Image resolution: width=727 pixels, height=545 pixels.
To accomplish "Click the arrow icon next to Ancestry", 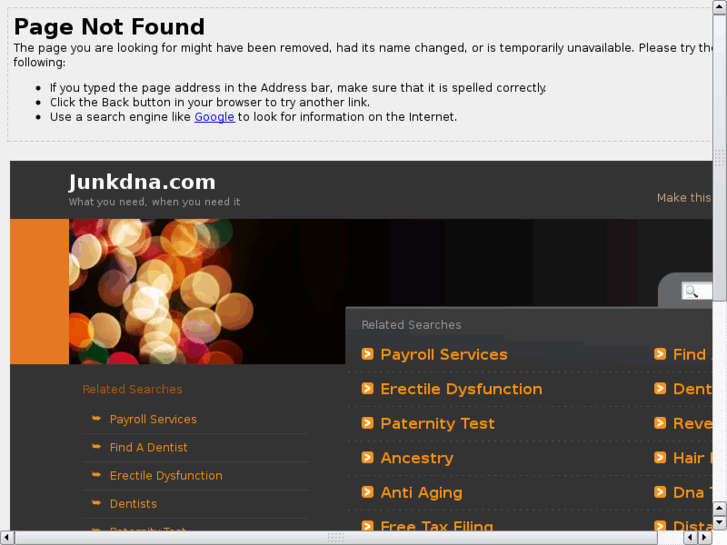I will click(367, 458).
